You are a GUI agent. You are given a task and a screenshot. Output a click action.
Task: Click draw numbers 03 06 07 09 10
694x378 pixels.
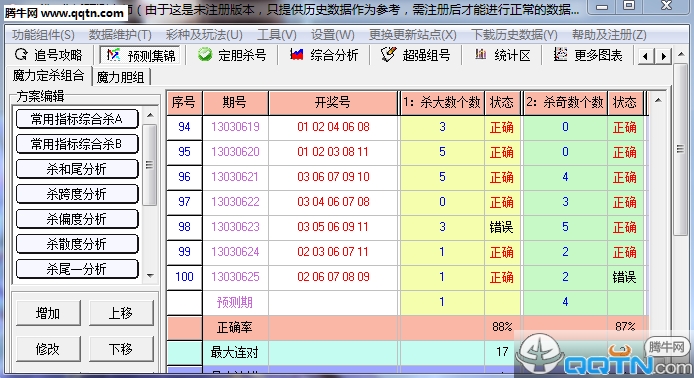tap(333, 177)
